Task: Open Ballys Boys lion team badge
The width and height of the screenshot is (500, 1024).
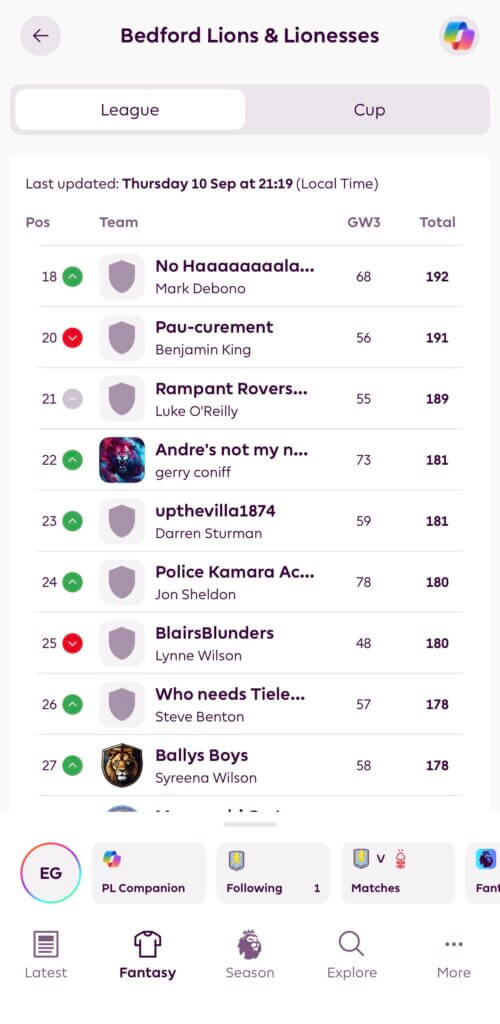Action: pos(122,765)
